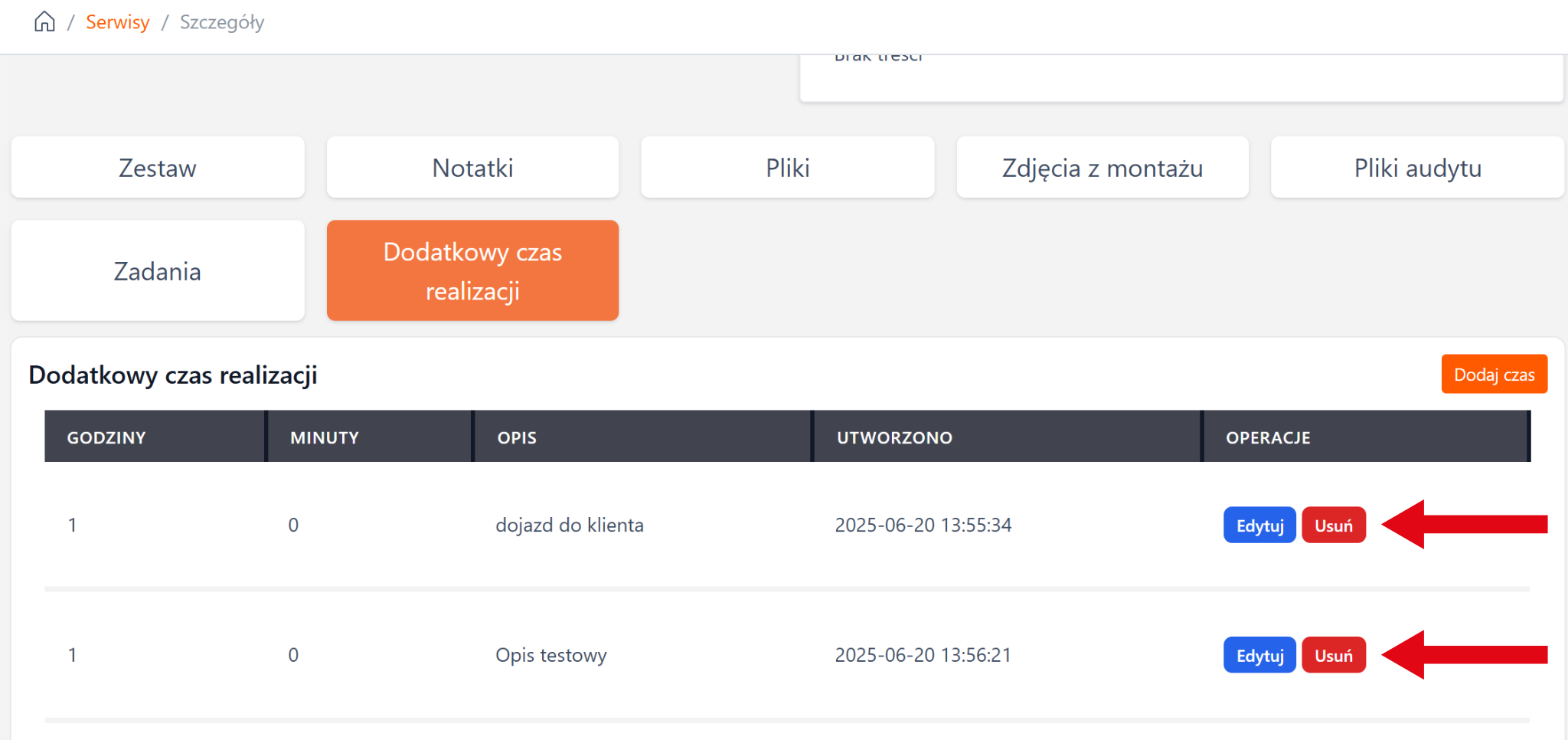The image size is (1568, 740).
Task: Click the Godziny column header
Action: coord(106,437)
